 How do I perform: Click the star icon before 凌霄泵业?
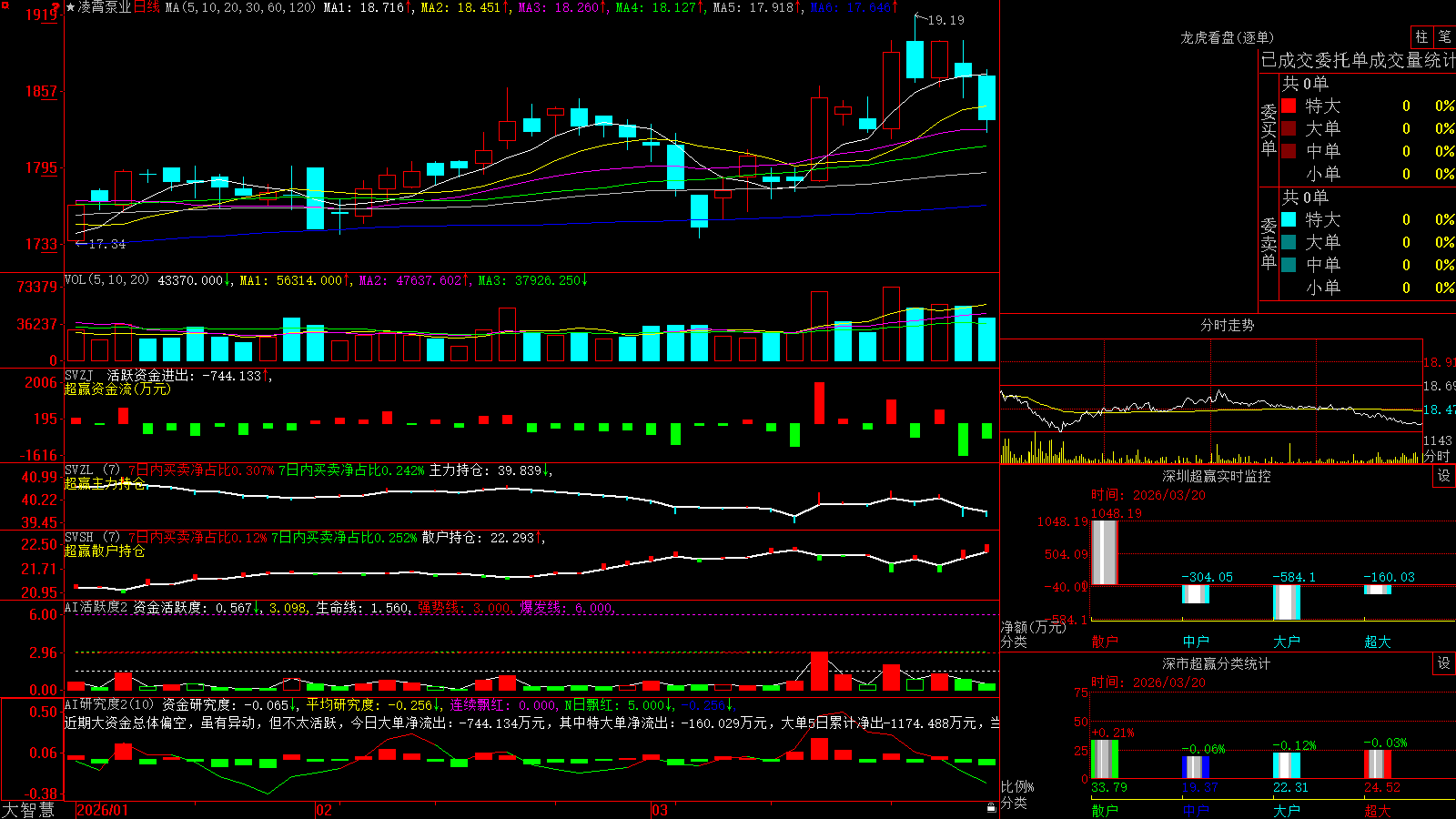point(70,7)
